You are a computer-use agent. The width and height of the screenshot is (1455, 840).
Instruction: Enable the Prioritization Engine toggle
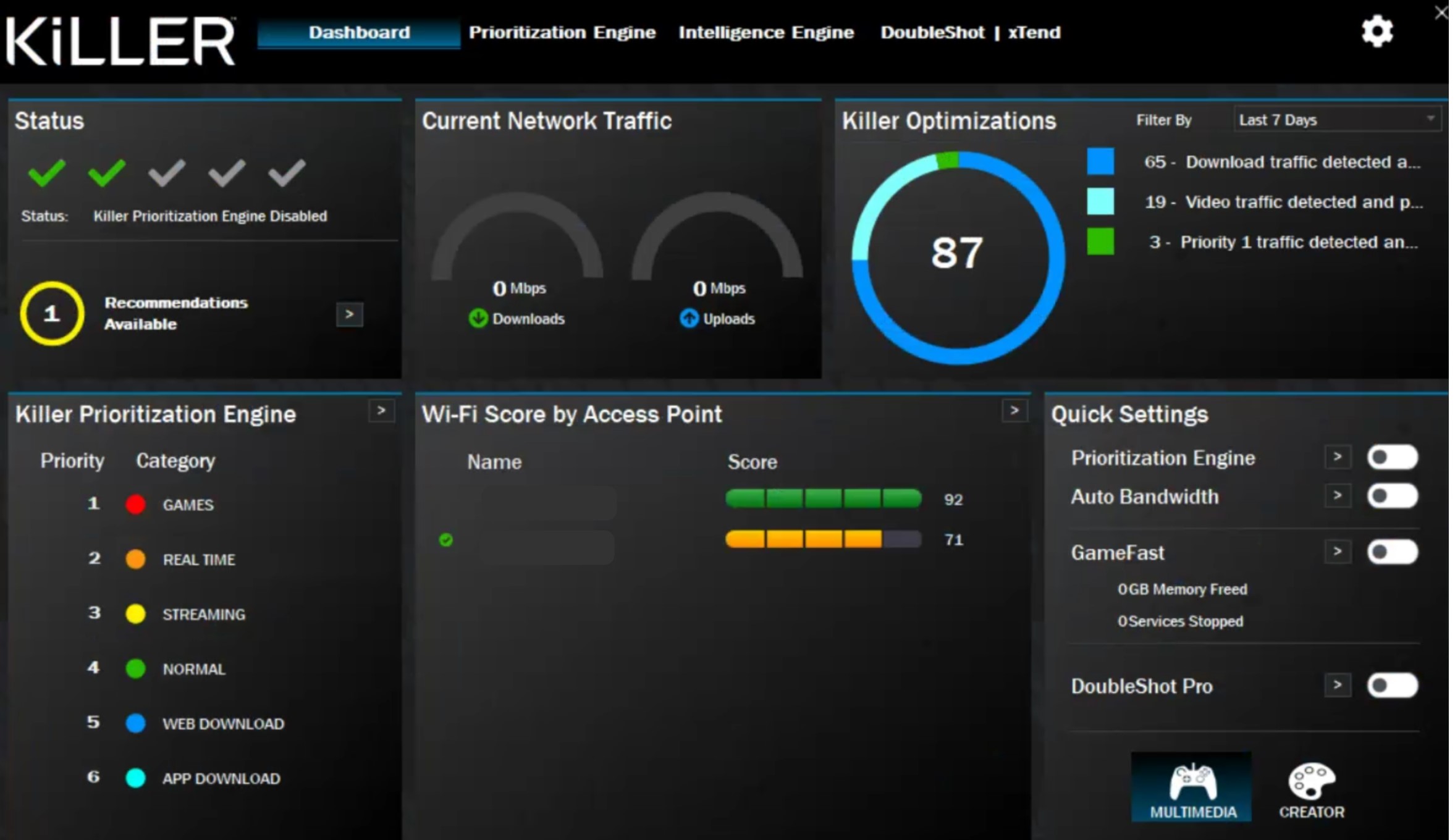click(x=1391, y=458)
